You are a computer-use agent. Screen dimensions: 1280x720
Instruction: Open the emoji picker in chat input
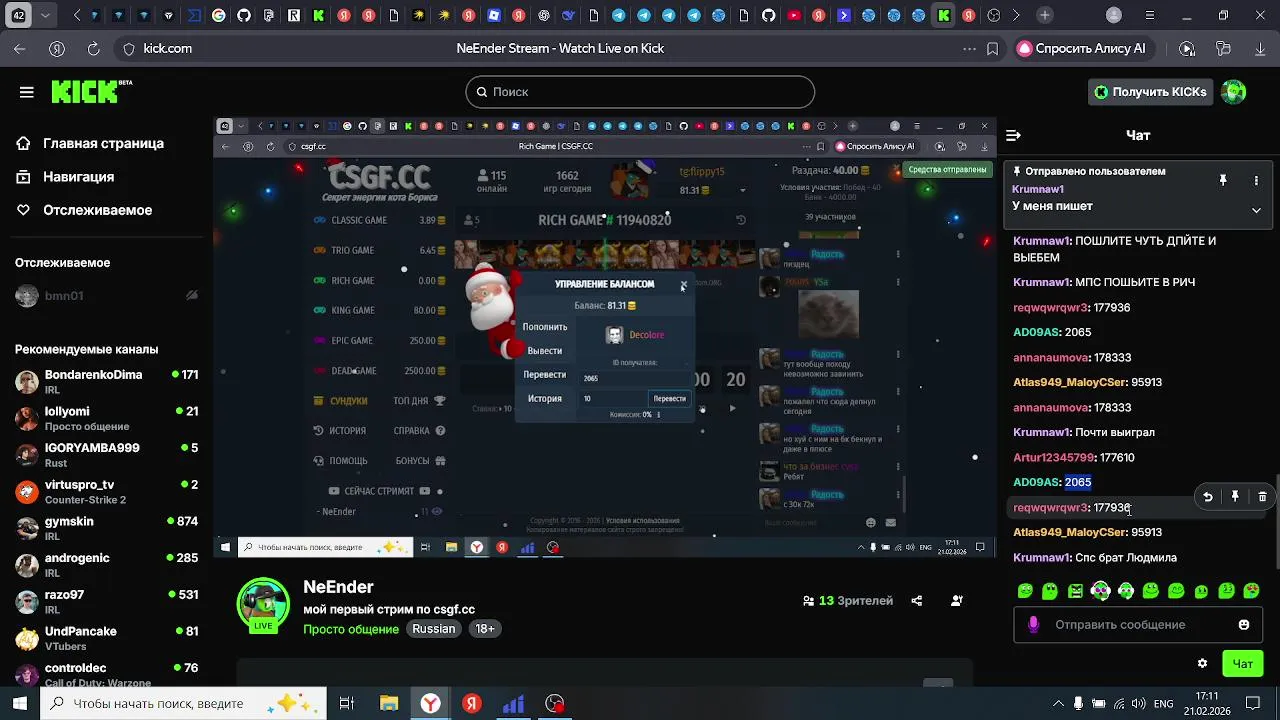click(1244, 625)
